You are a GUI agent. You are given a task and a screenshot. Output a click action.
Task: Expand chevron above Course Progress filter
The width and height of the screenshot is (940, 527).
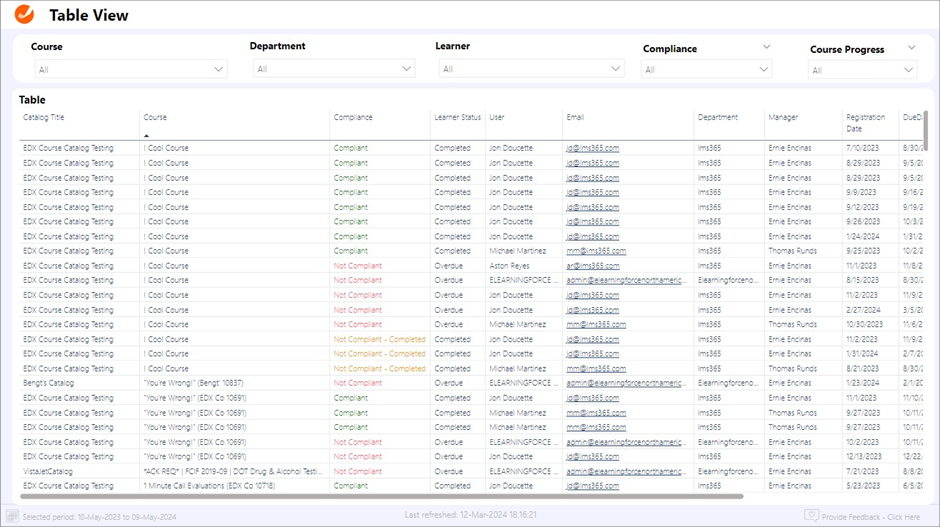tap(911, 47)
